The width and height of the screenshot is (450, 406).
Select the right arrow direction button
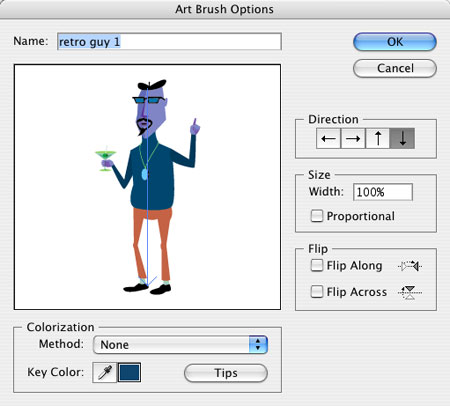pos(353,138)
